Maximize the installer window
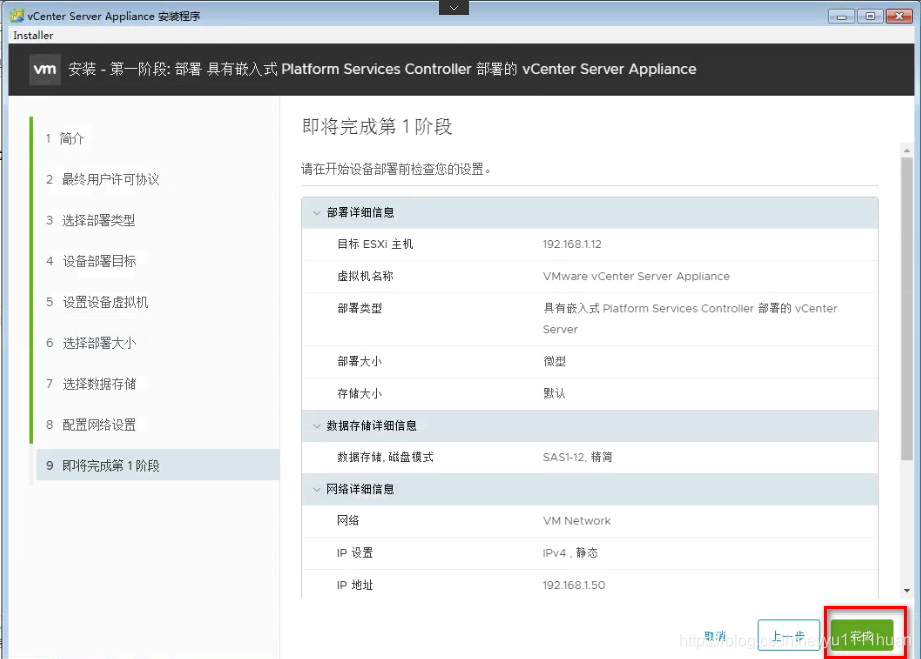921x659 pixels. [870, 16]
